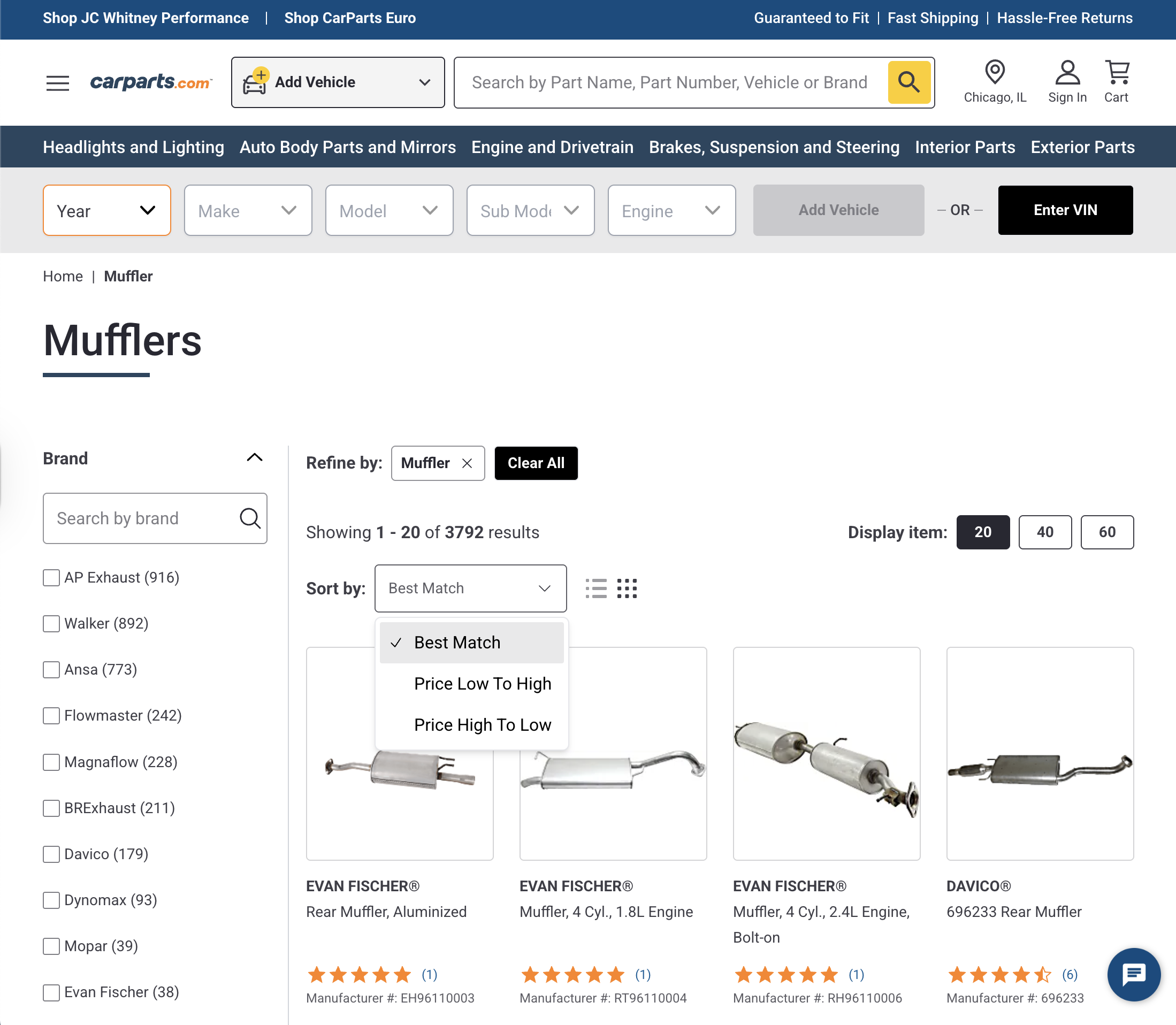Check the Walker brand filter
This screenshot has height=1025, width=1176.
click(51, 623)
